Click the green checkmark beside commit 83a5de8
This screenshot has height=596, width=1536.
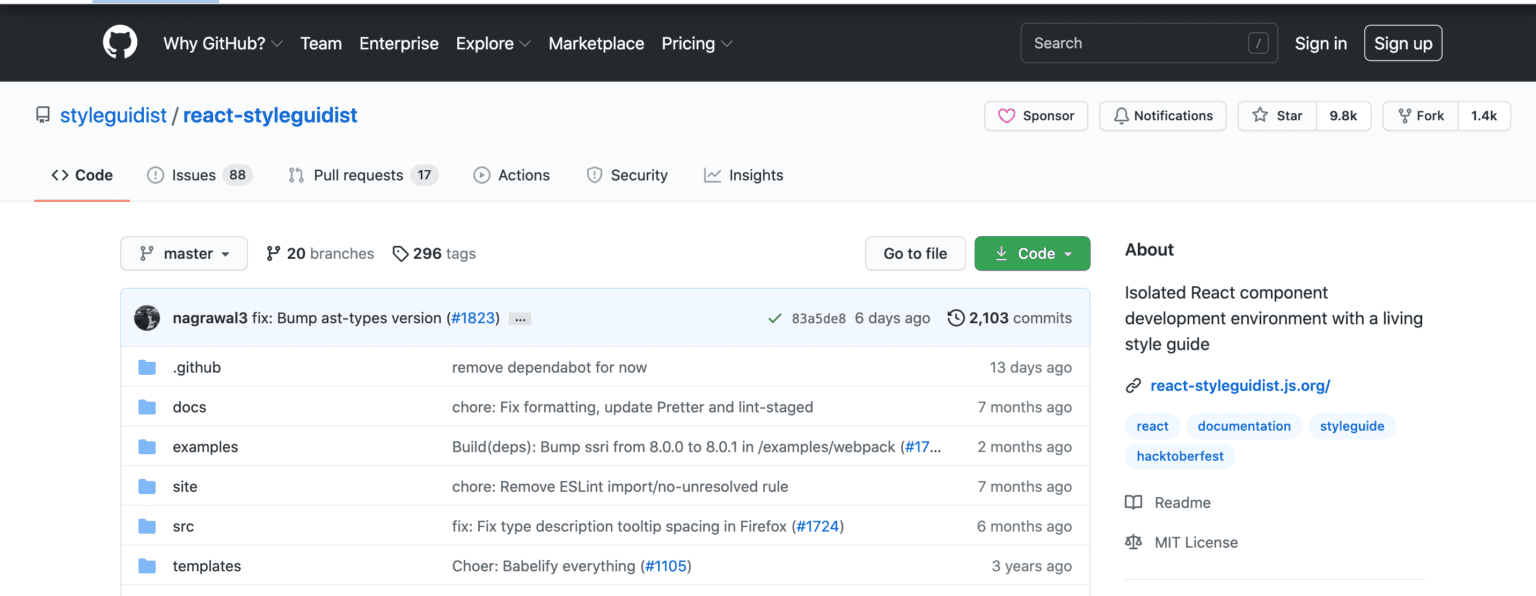click(x=774, y=318)
